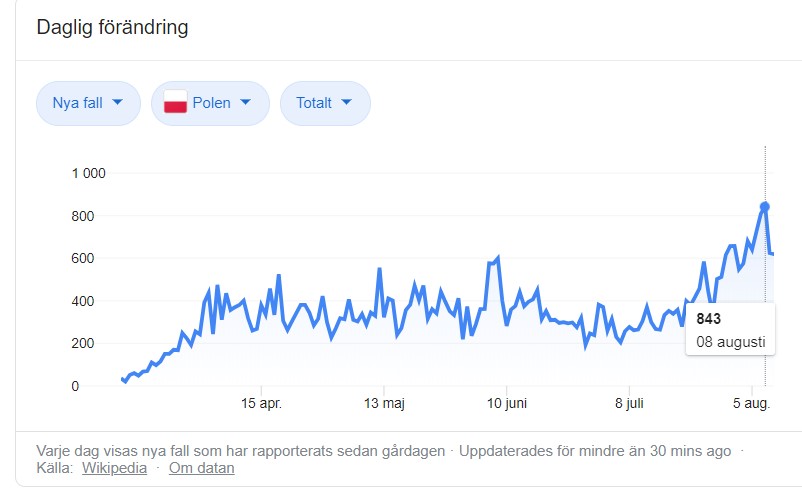Expand the Totalt dropdown
Image resolution: width=802 pixels, height=495 pixels.
(x=325, y=103)
